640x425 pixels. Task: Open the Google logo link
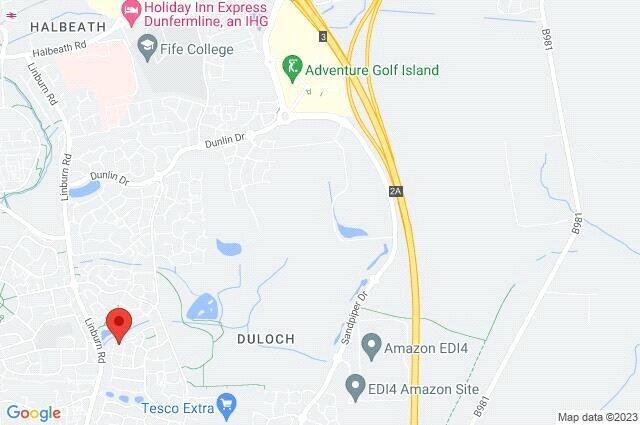[34, 413]
